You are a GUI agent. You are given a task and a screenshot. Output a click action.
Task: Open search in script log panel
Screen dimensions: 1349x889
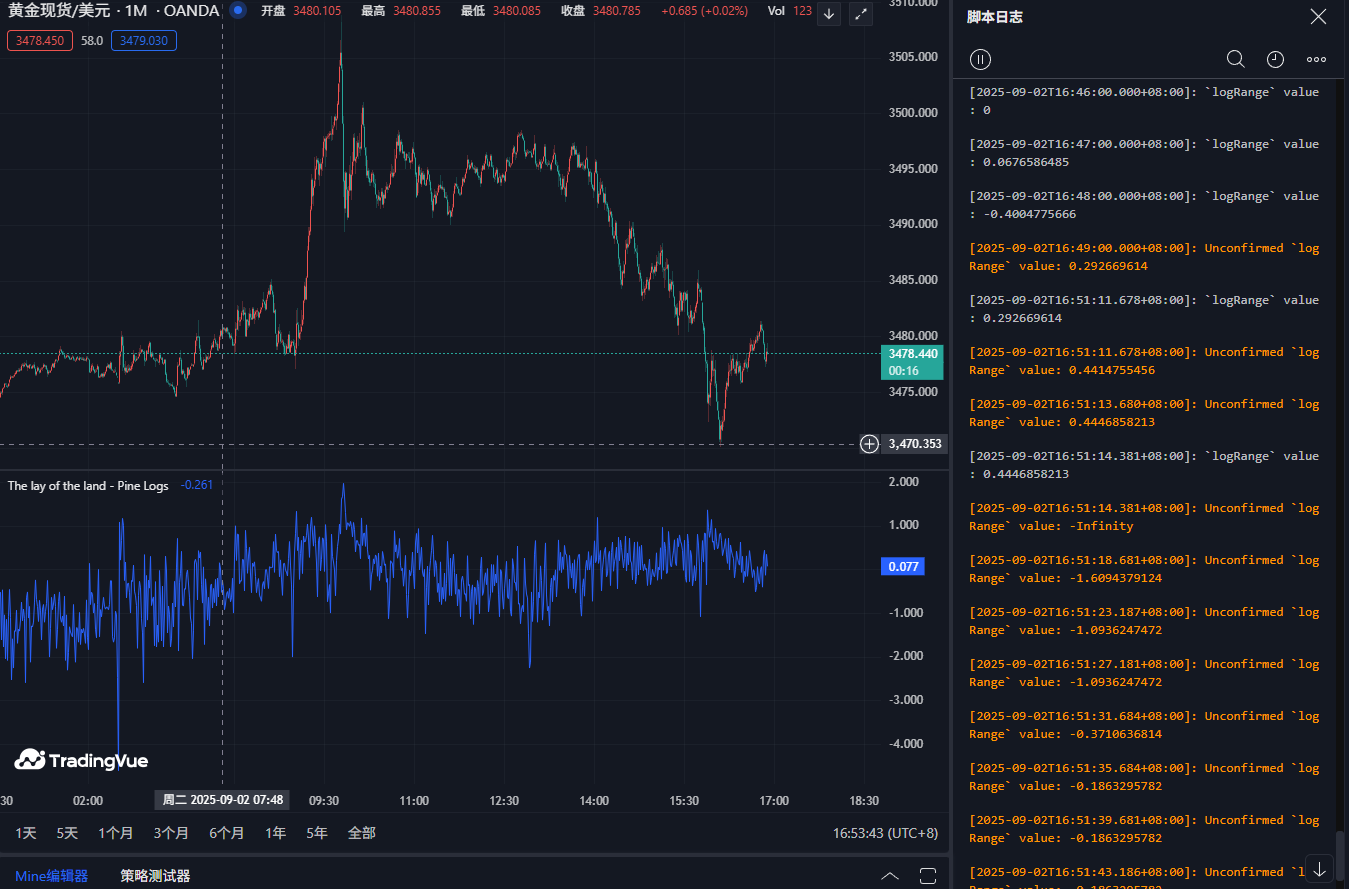1235,60
